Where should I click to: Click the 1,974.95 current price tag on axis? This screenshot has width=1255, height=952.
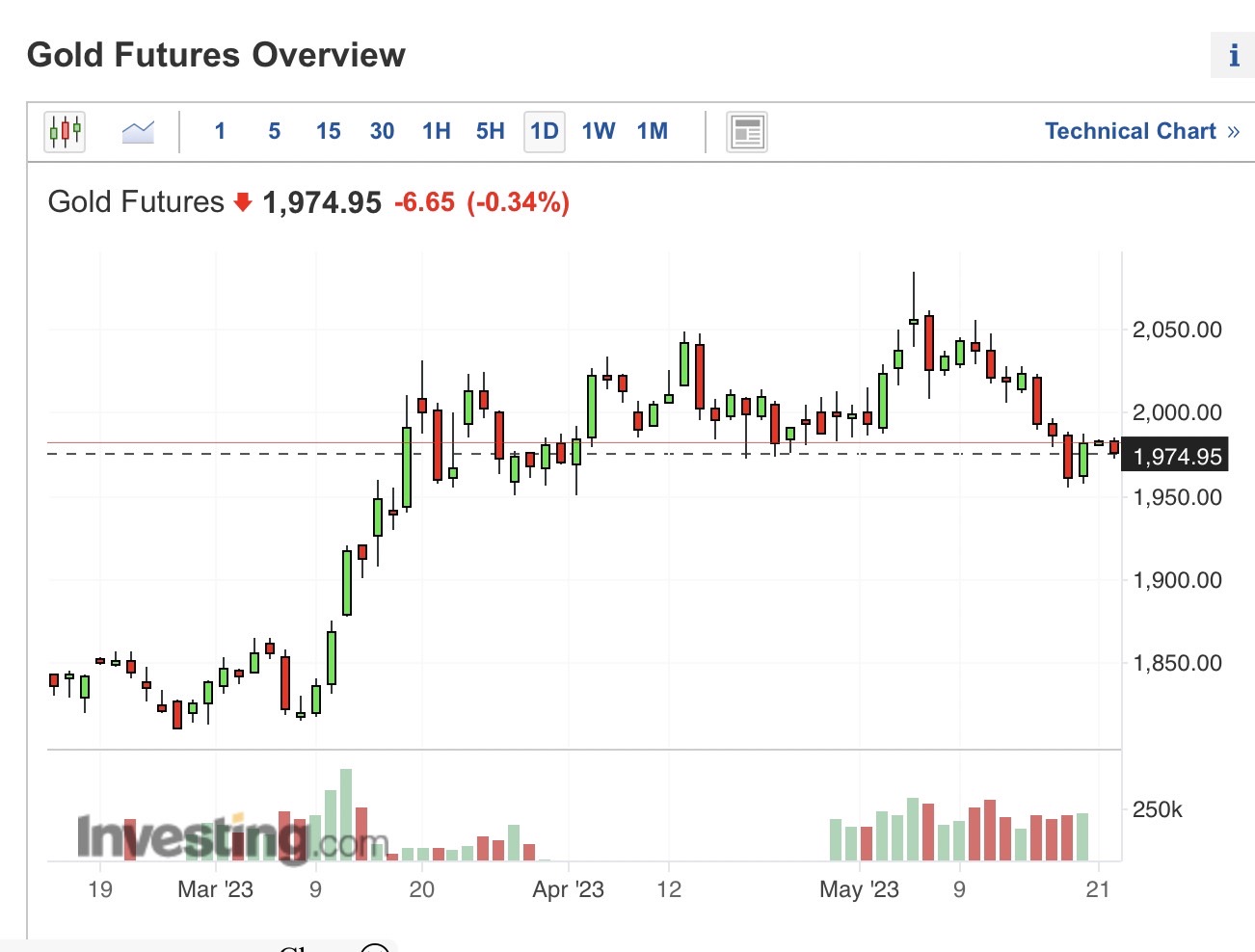point(1175,456)
